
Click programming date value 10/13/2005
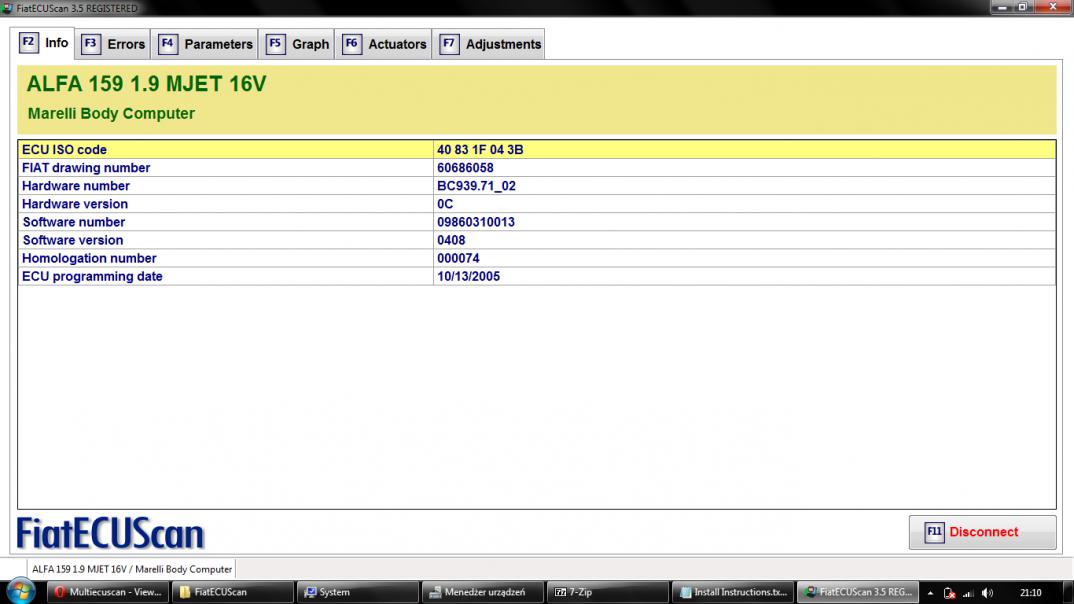point(469,277)
